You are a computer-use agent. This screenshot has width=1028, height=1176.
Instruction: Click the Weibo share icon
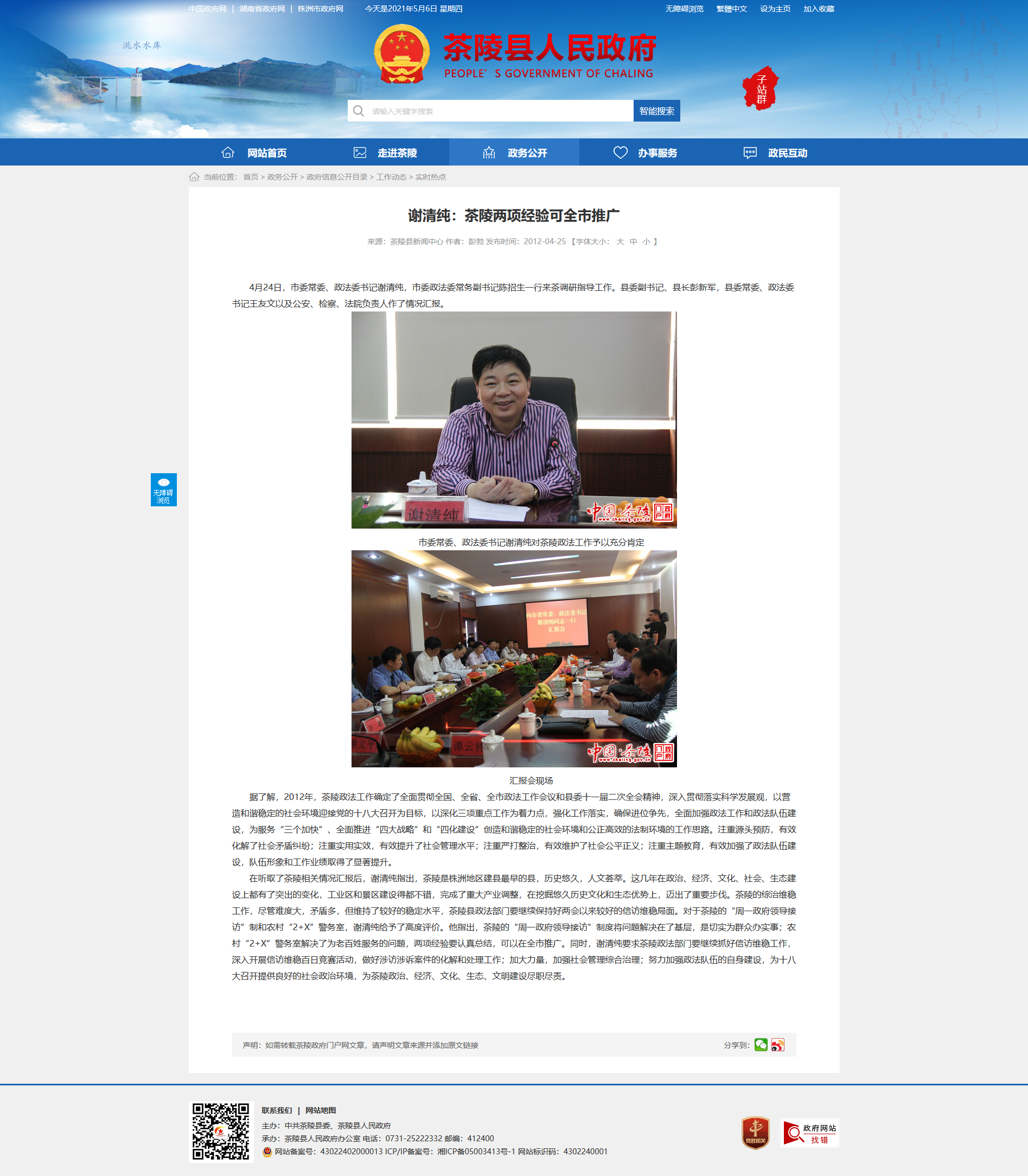pyautogui.click(x=777, y=1045)
